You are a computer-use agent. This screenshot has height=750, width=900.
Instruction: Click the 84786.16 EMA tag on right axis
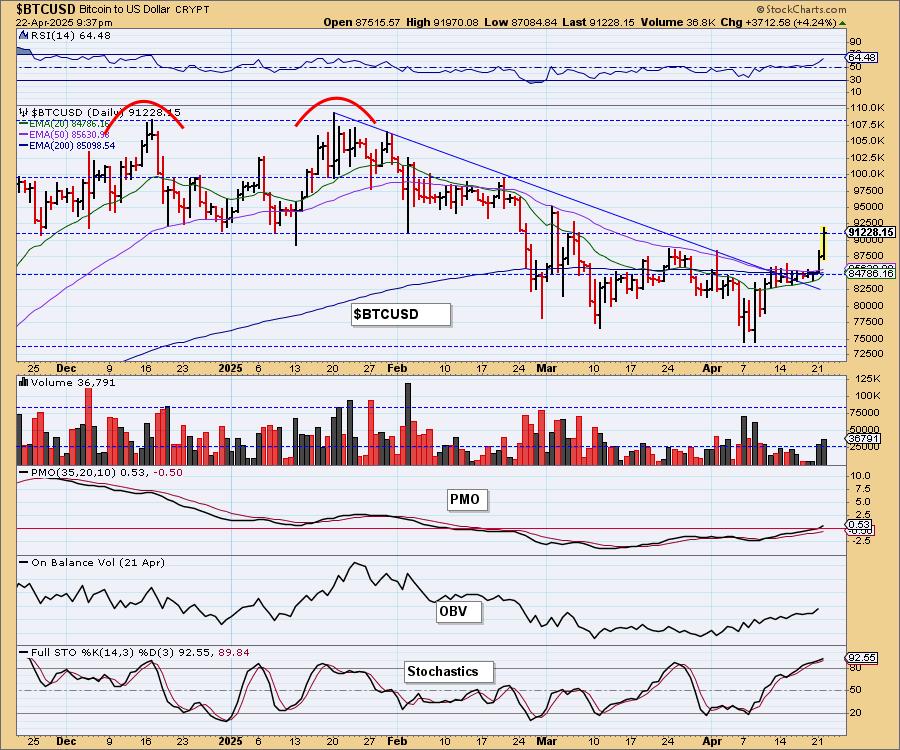click(x=871, y=274)
